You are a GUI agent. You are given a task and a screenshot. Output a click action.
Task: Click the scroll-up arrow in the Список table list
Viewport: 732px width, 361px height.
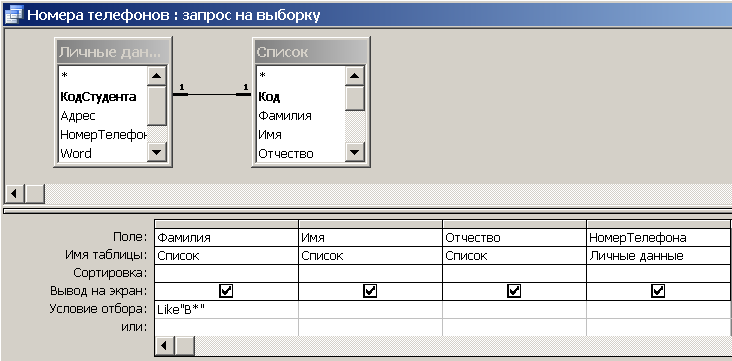coord(355,76)
